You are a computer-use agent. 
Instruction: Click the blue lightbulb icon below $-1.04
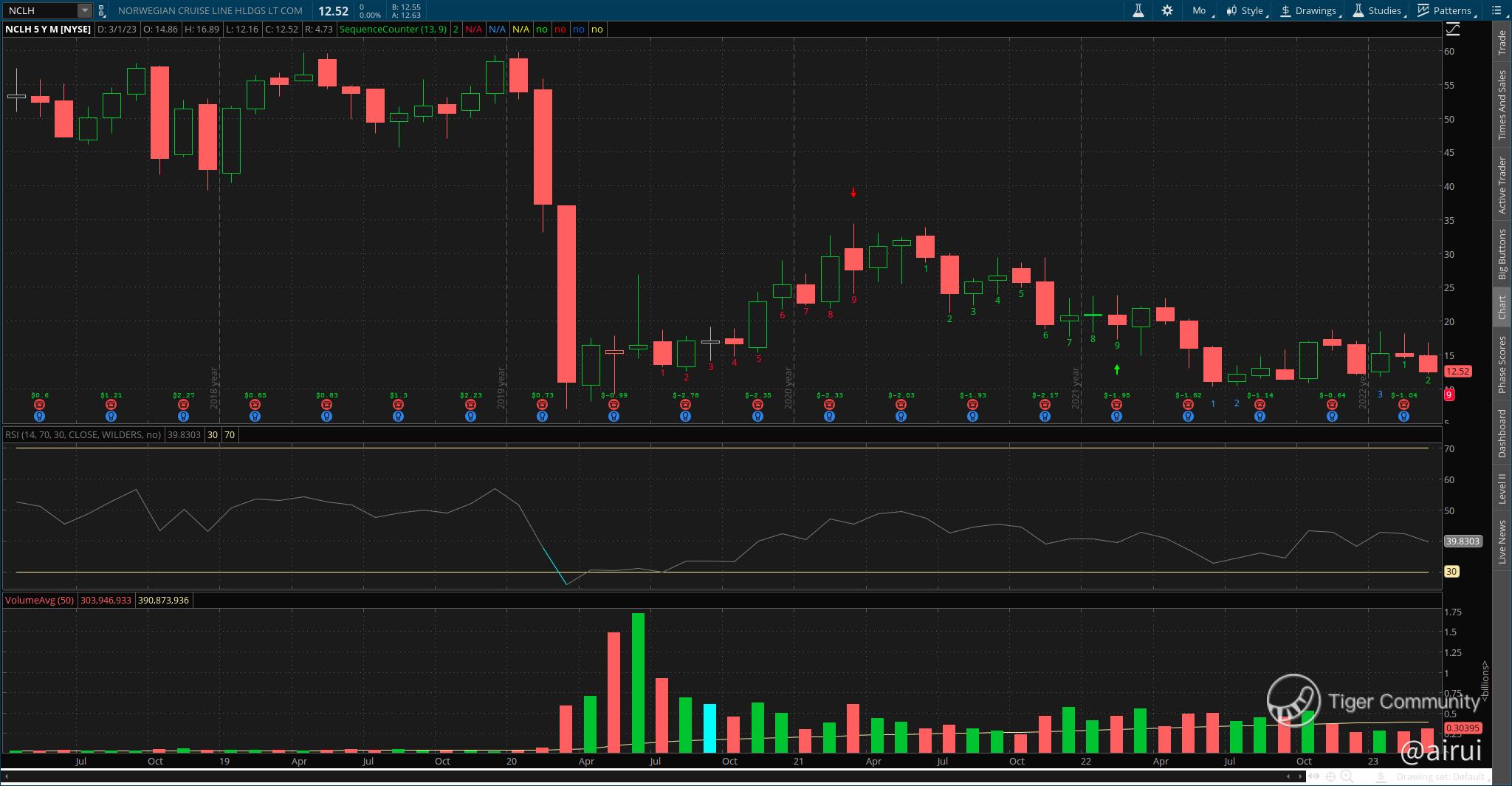tap(1403, 417)
